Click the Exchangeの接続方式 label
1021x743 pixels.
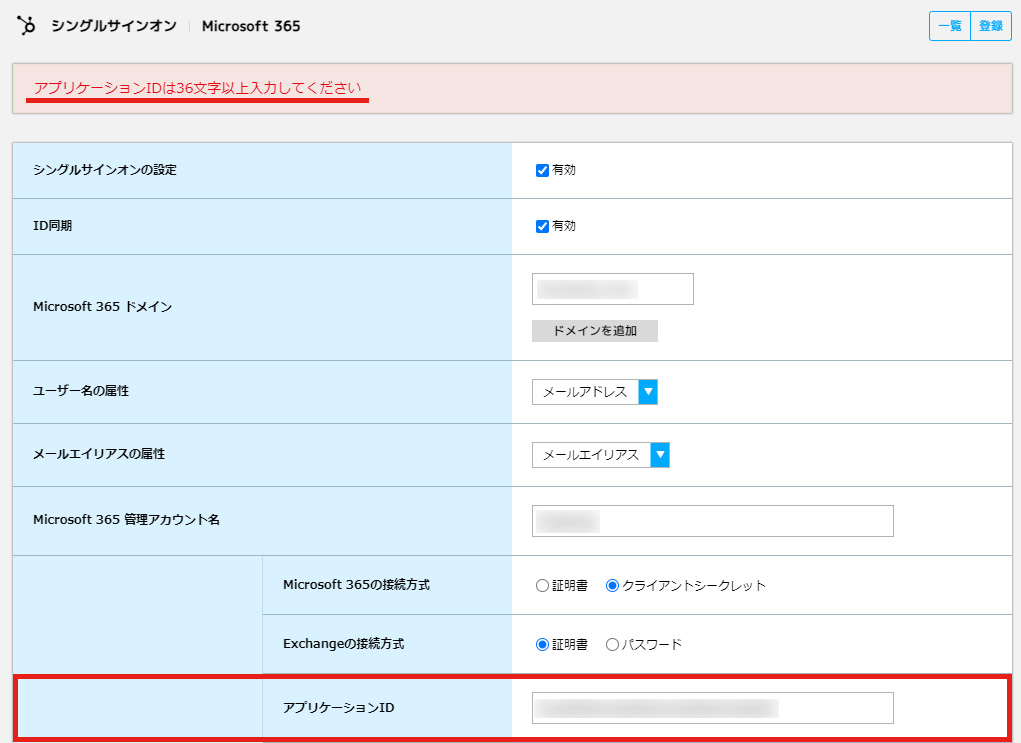[x=343, y=644]
